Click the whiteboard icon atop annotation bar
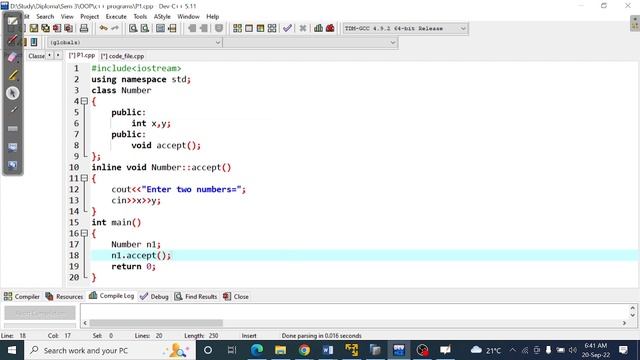640x360 pixels. [x=13, y=21]
